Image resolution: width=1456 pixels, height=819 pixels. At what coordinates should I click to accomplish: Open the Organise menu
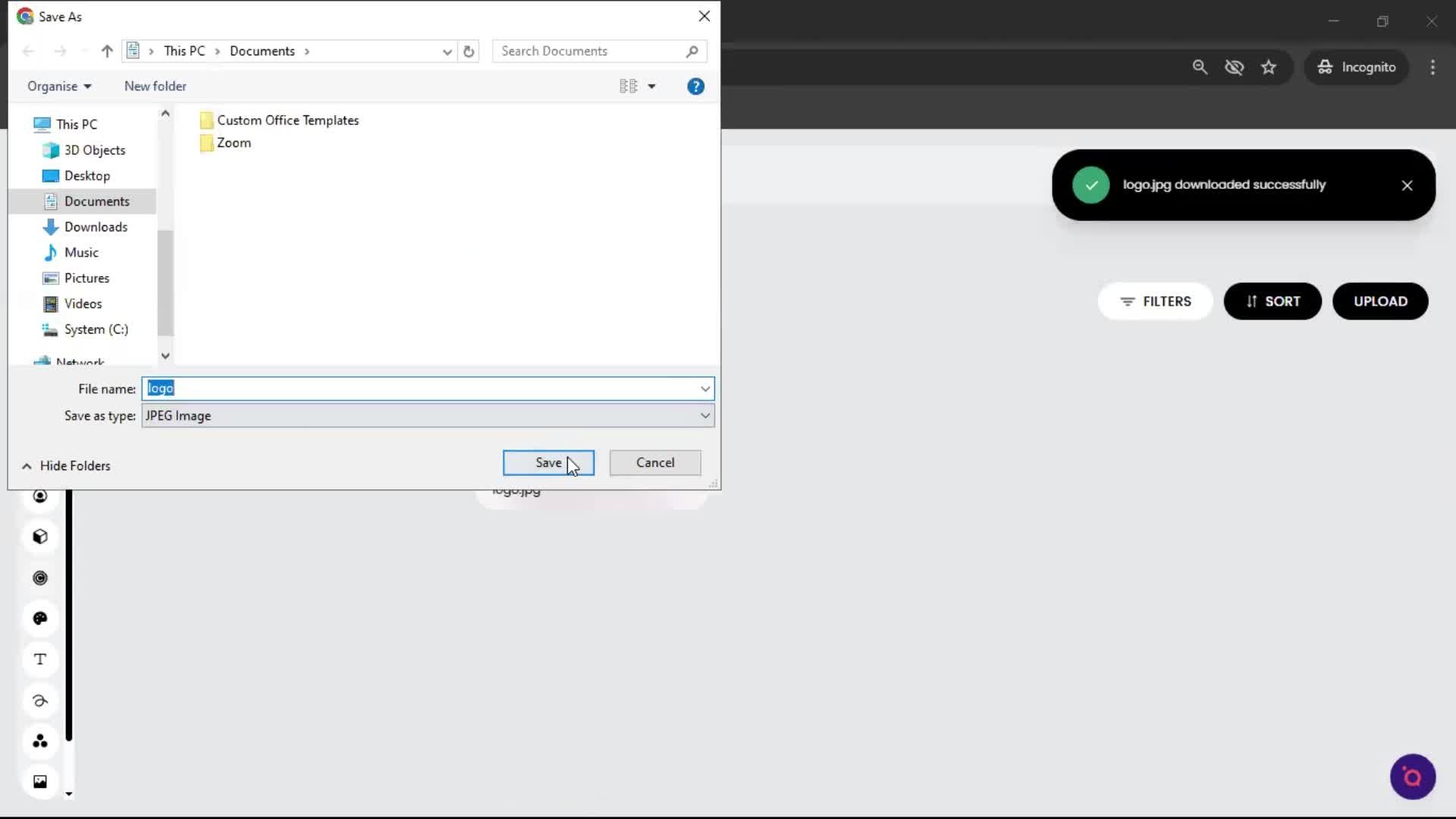click(x=59, y=86)
